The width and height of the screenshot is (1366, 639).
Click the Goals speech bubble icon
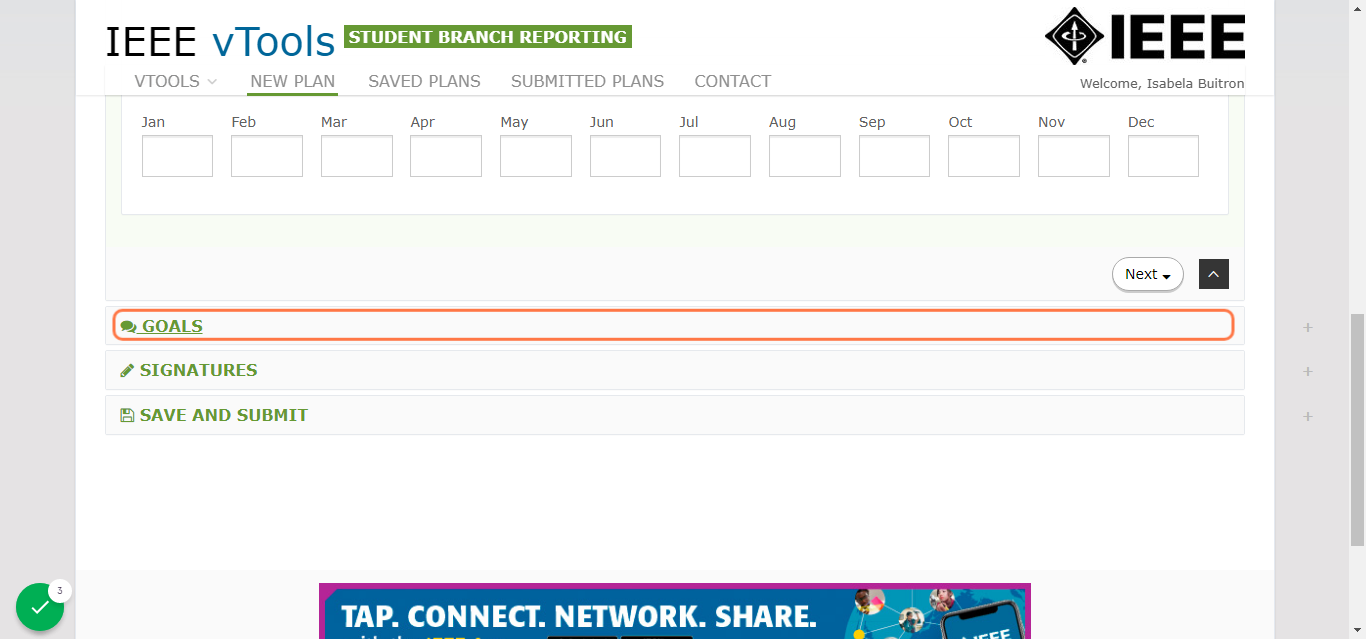[x=128, y=326]
